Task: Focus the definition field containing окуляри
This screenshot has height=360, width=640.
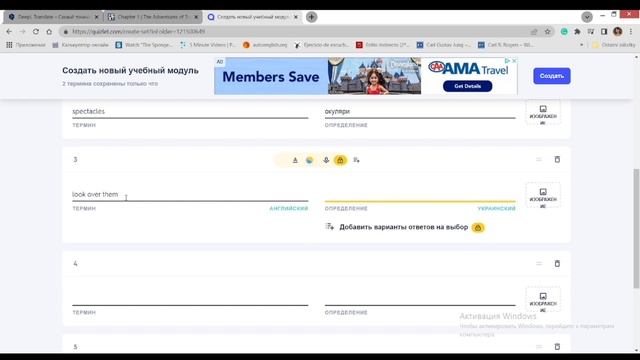Action: pos(420,111)
